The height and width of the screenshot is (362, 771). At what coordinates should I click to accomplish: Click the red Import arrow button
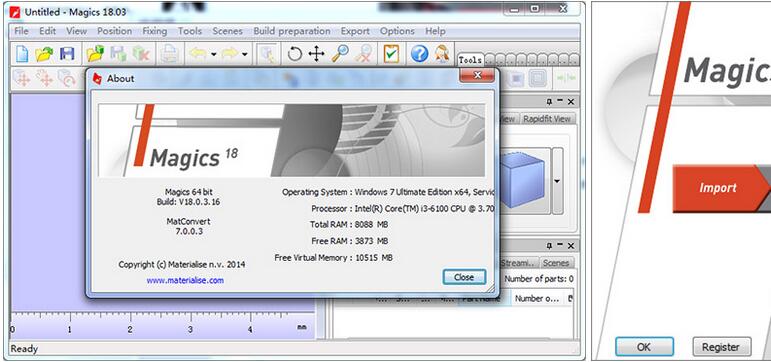pos(719,188)
